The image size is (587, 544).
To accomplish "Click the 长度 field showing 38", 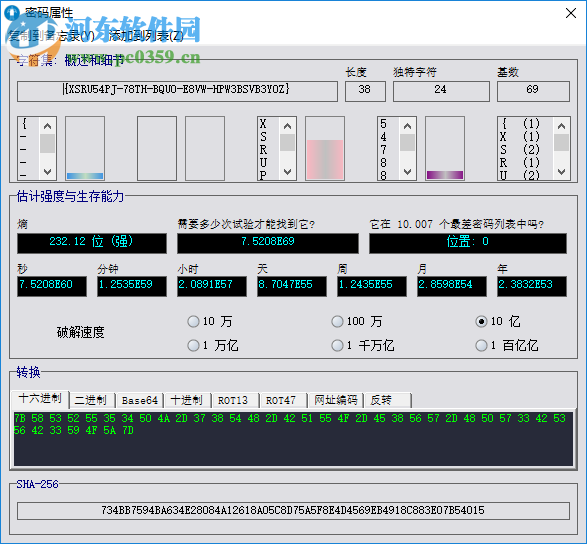I will [x=365, y=91].
